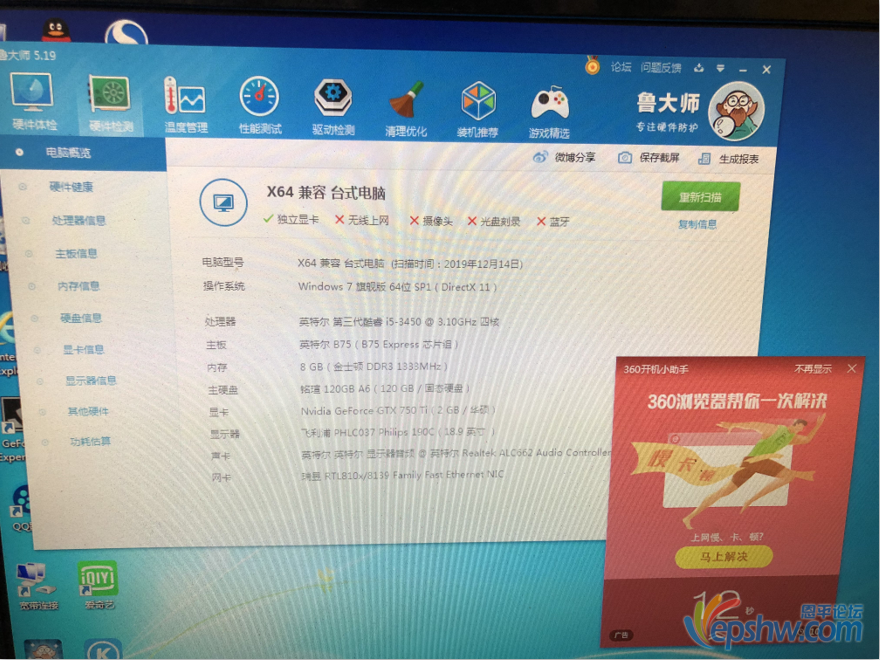Launch 性能测试 performance test
The image size is (880, 660).
tap(259, 105)
